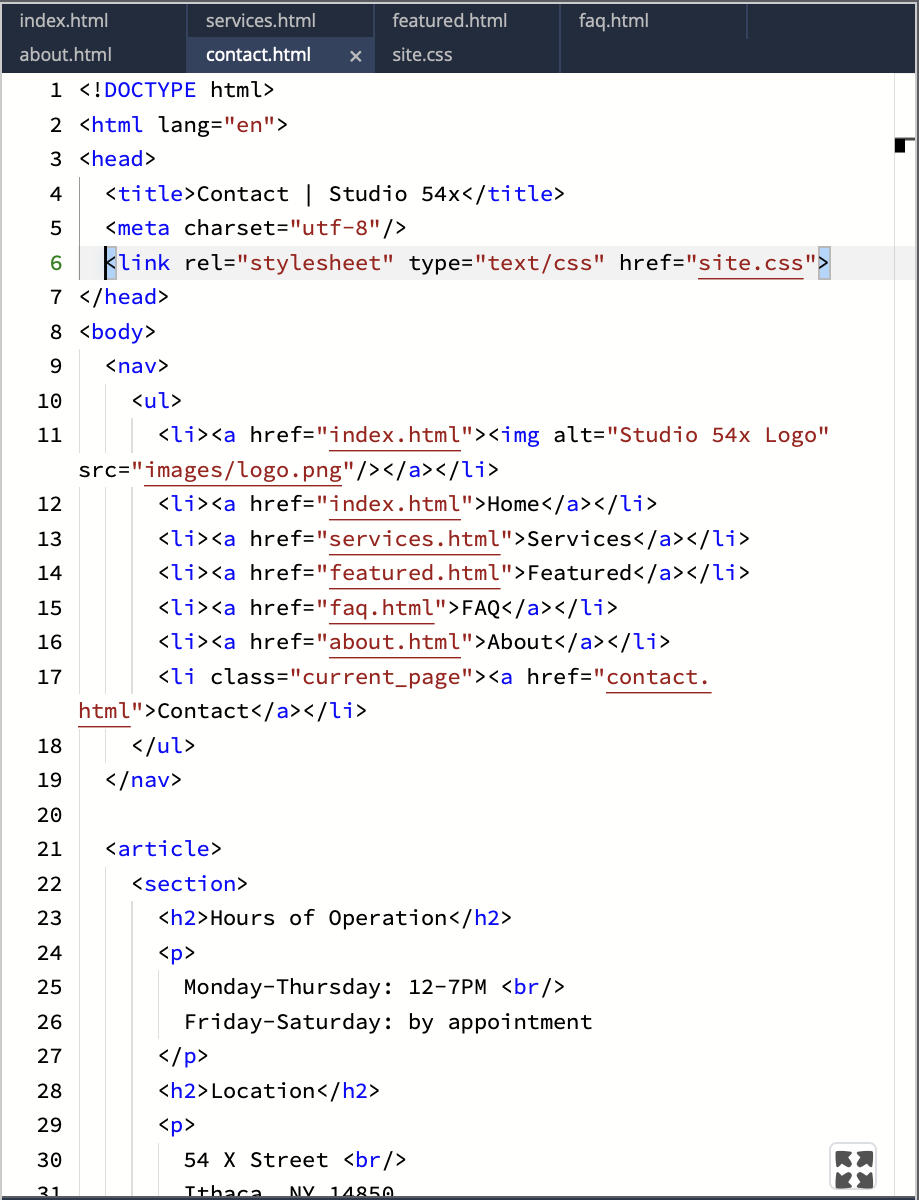
Task: Close the contact.html tab
Action: tap(355, 56)
